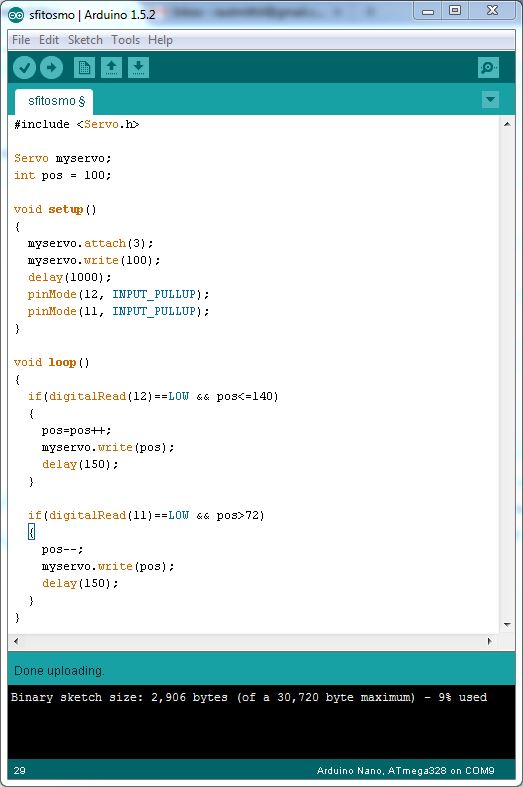Viewport: 523px width, 787px height.
Task: Open the Tools menu
Action: [x=125, y=40]
